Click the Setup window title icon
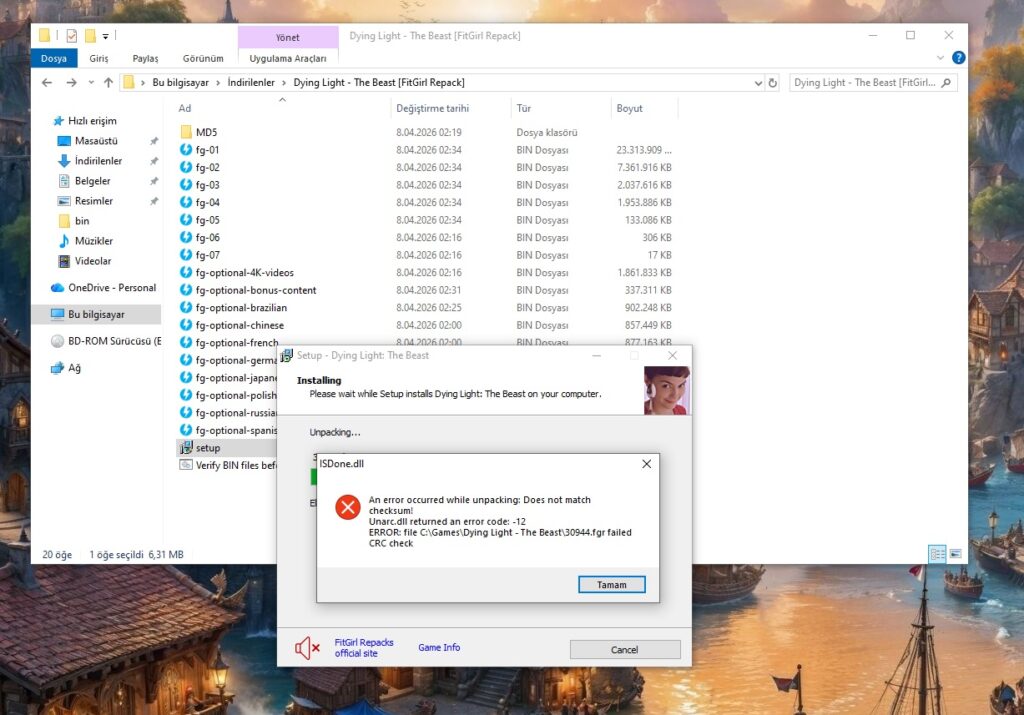Image resolution: width=1024 pixels, height=715 pixels. 286,356
